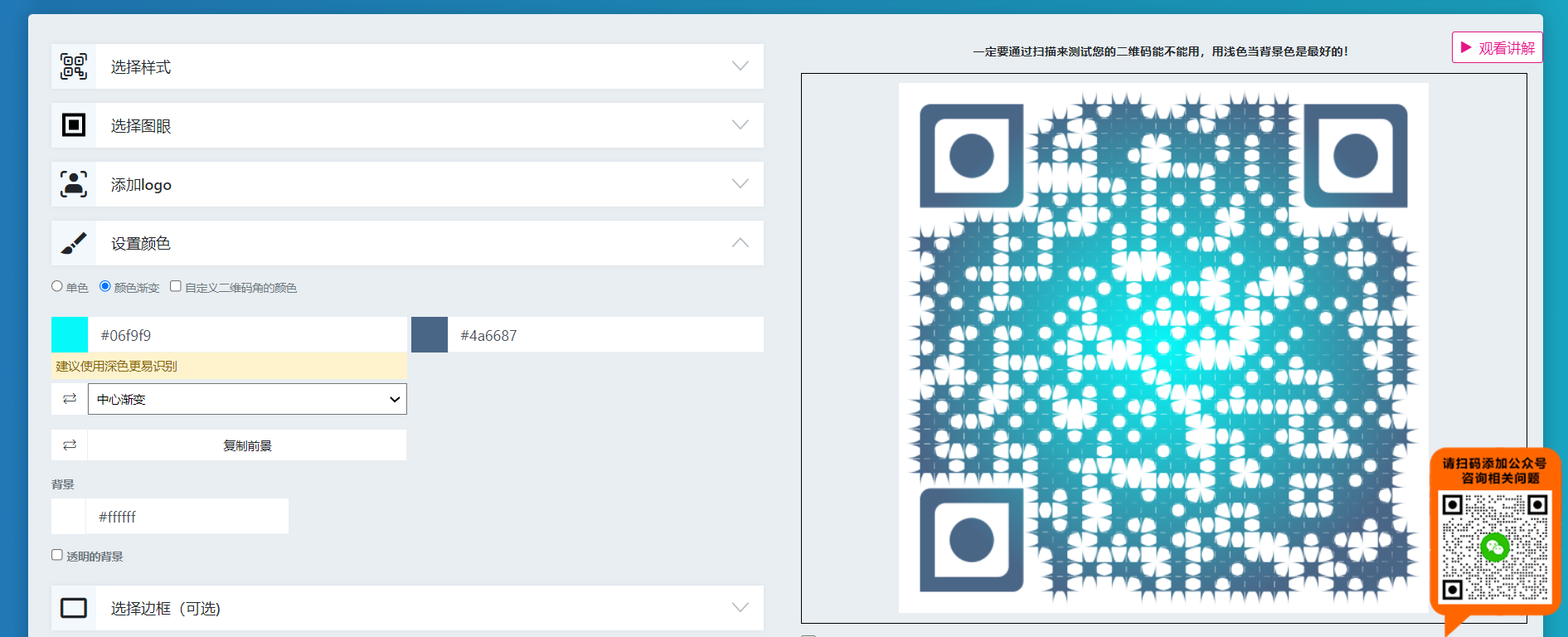Click the QR style icon beside 选择样式
Viewport: 1568px width, 637px height.
click(74, 66)
